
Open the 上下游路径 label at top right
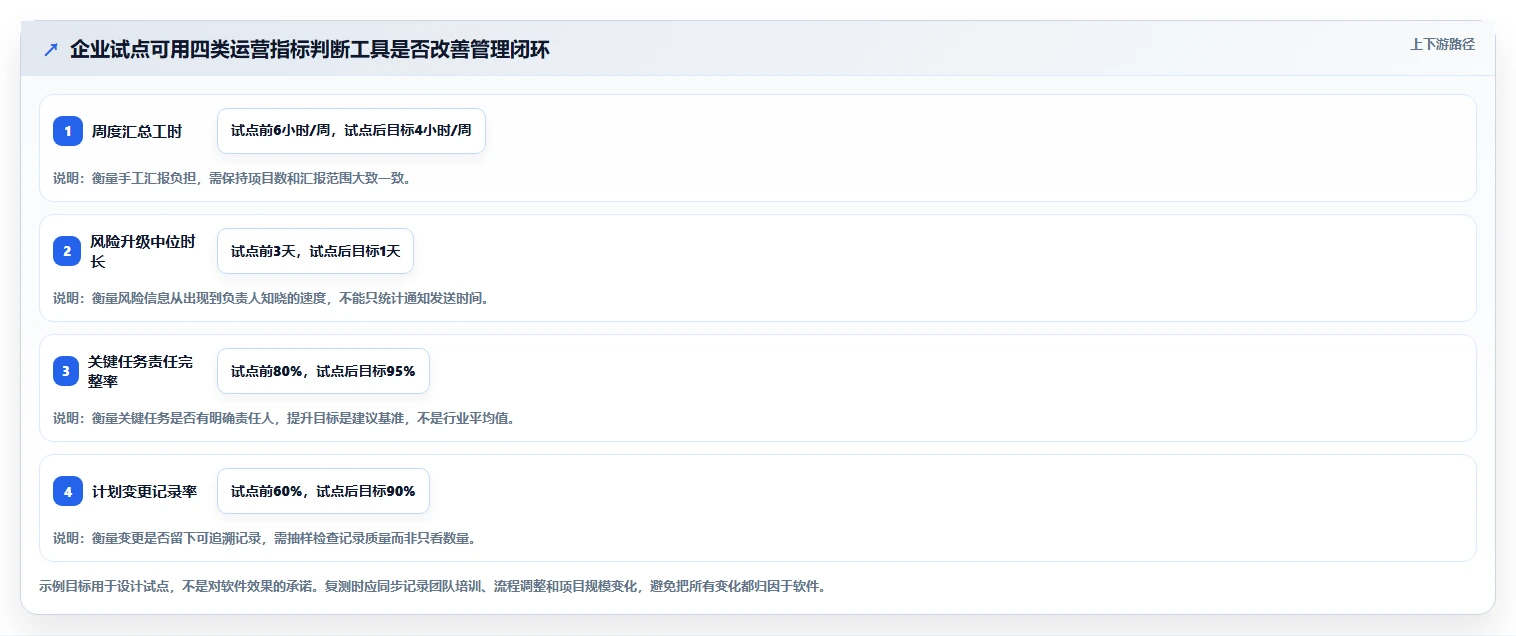point(1442,44)
